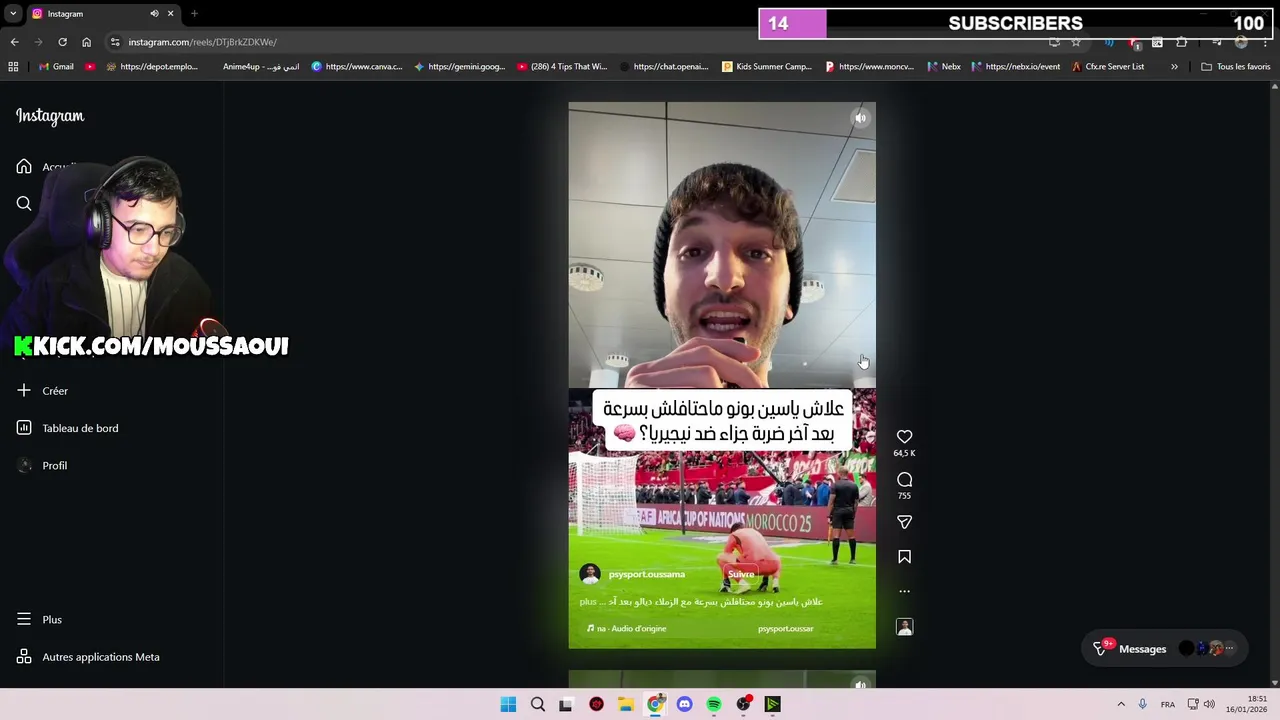Show hidden system tray icons
The image size is (1280, 720).
1121,705
